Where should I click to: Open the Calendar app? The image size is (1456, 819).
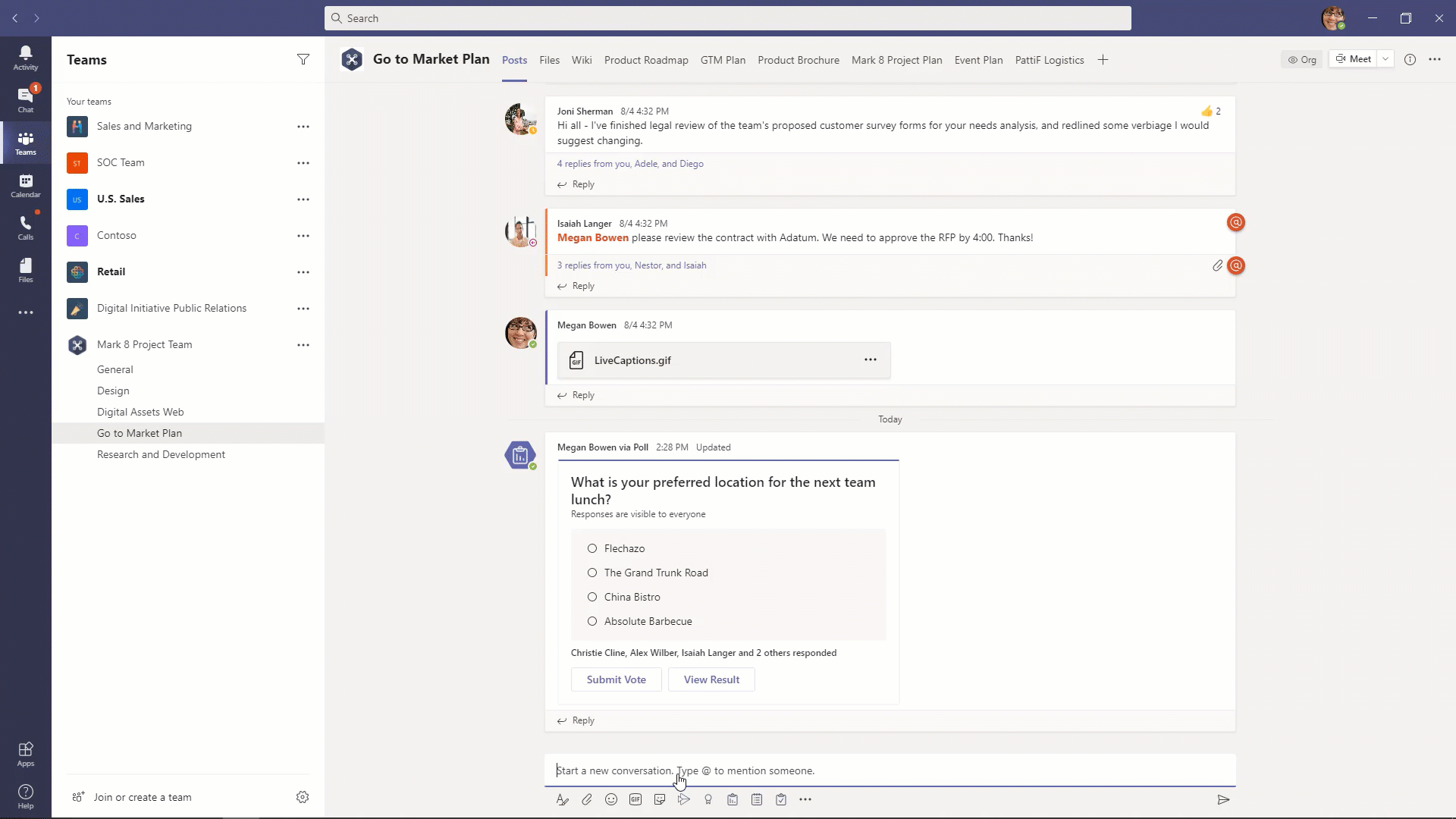[x=26, y=185]
